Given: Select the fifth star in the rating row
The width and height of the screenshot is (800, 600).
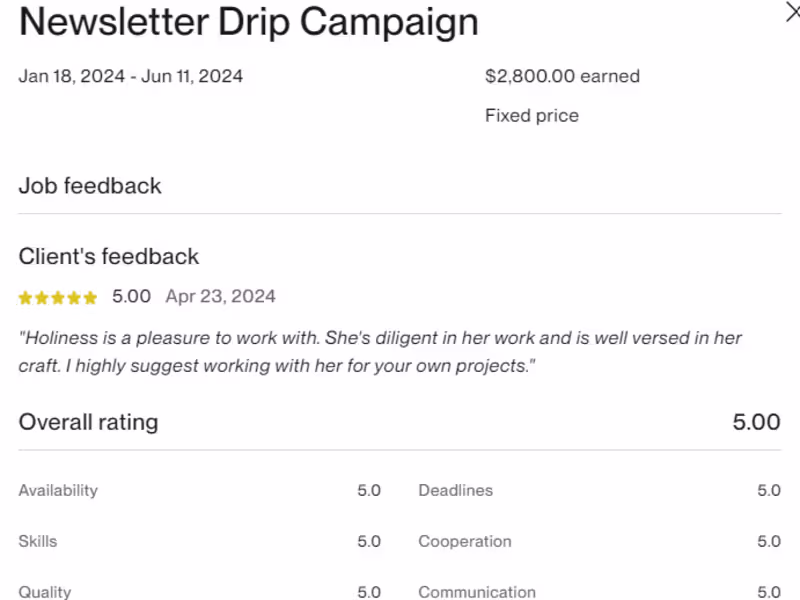Looking at the screenshot, I should [90, 297].
